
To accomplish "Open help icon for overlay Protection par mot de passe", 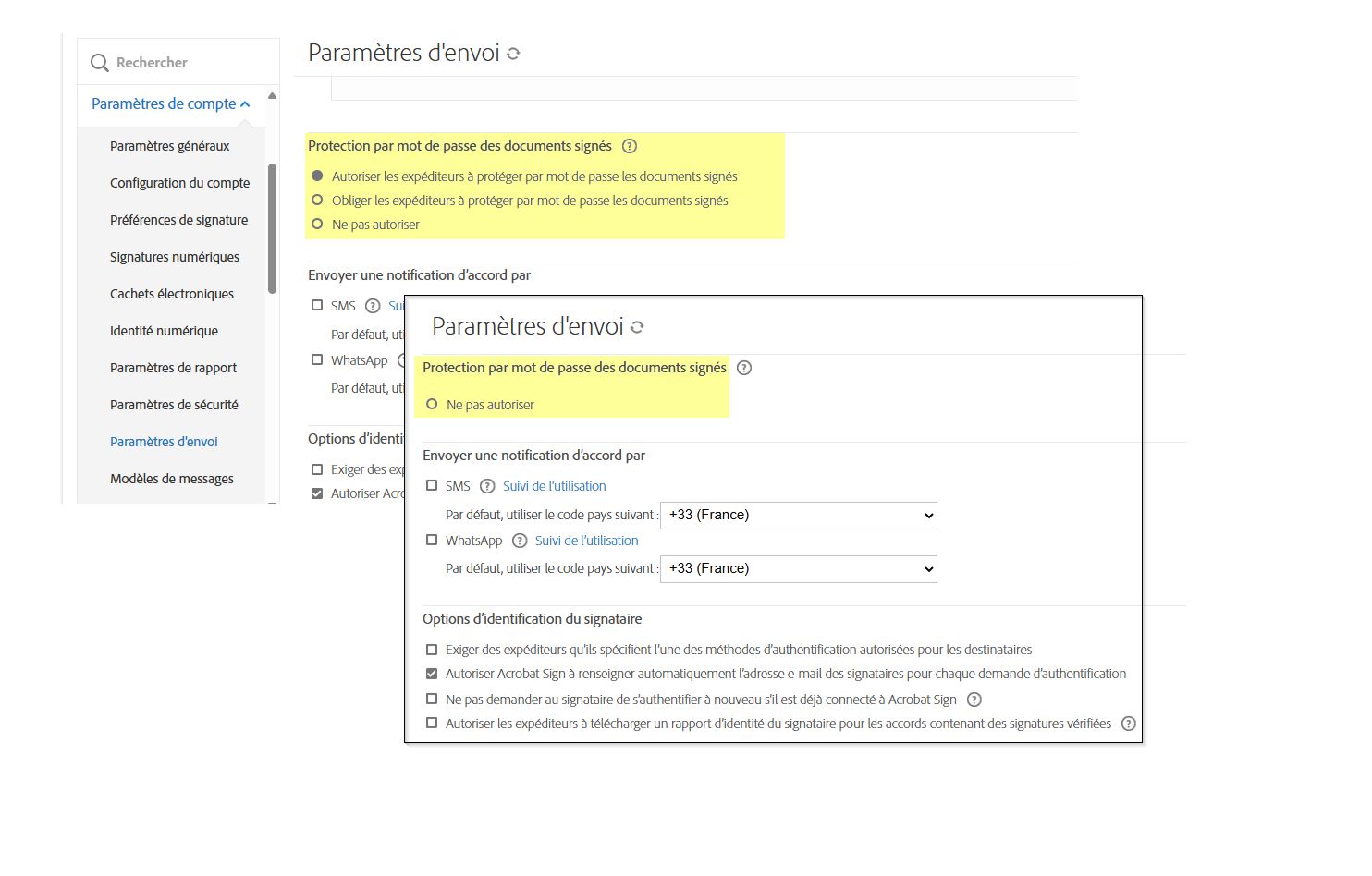I will (744, 368).
